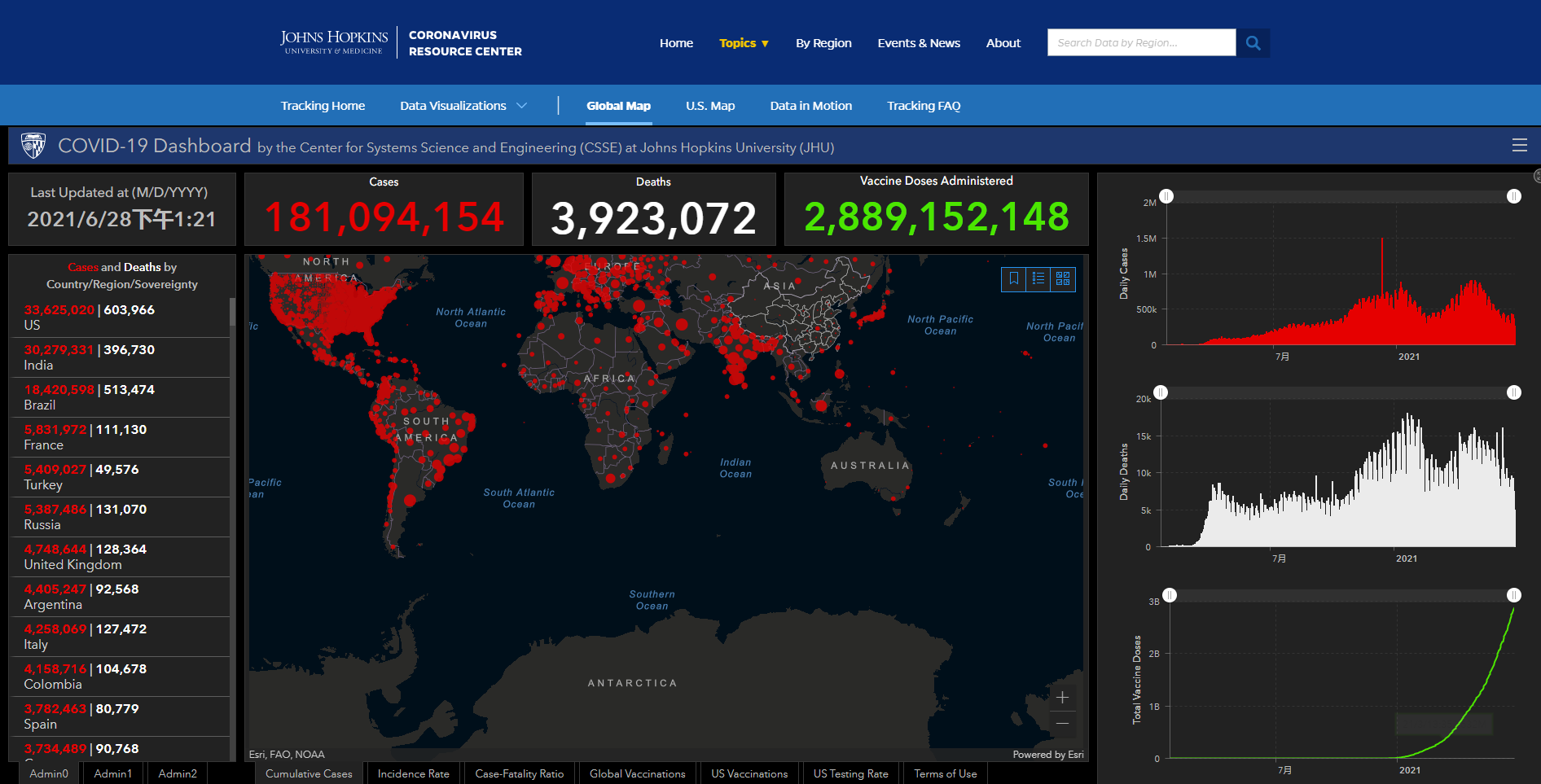
Task: Switch map to Case-Fatality Ratio tab
Action: point(520,773)
